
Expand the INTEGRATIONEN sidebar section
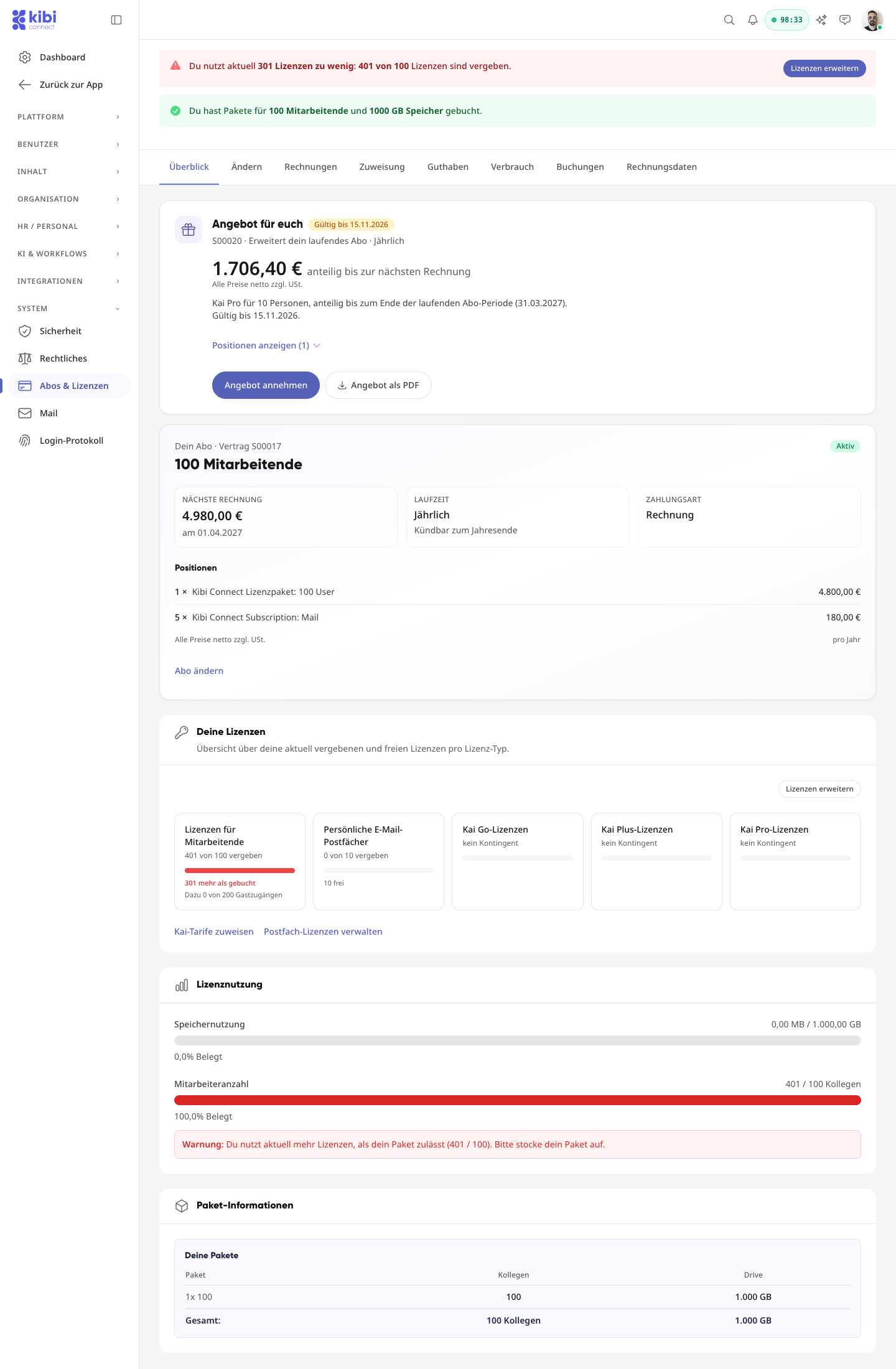pos(69,281)
